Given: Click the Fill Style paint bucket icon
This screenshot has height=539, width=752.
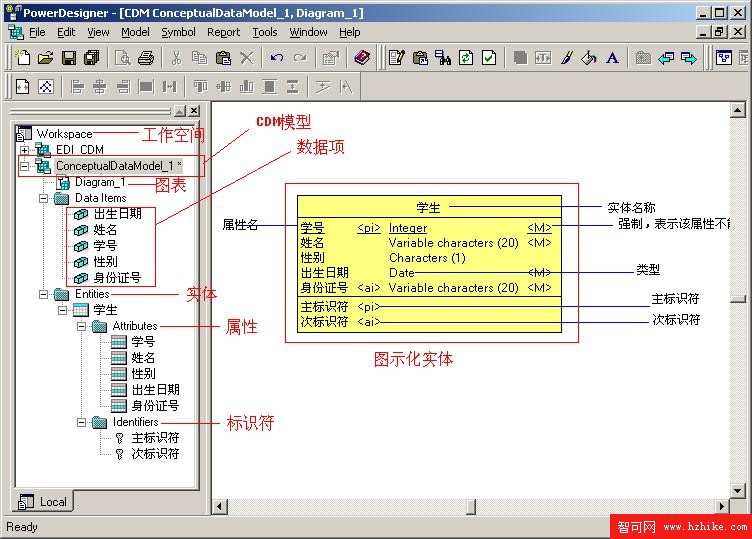Looking at the screenshot, I should (589, 58).
